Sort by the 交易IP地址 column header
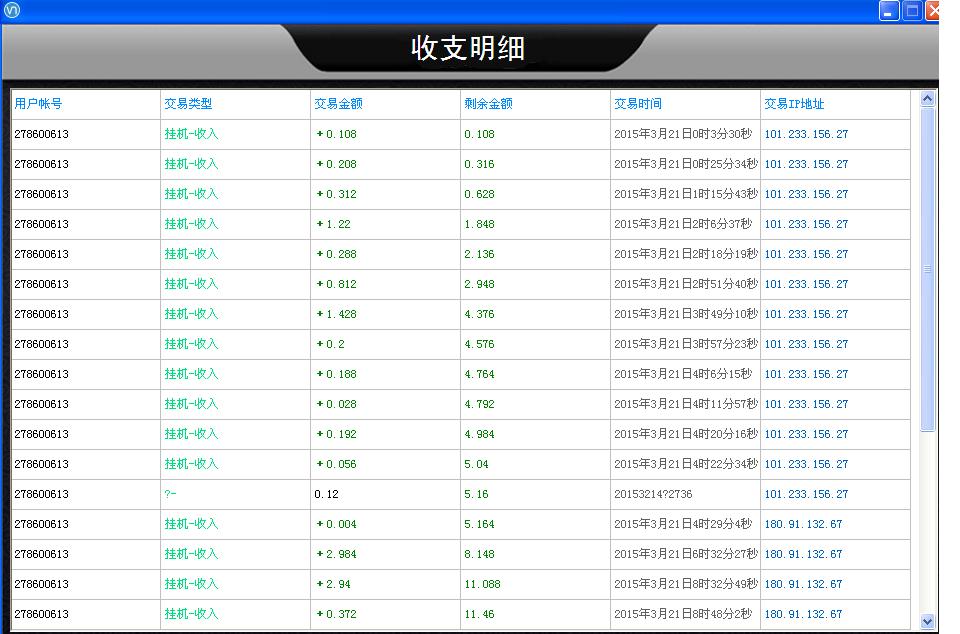Viewport: 960px width, 634px height. (794, 103)
